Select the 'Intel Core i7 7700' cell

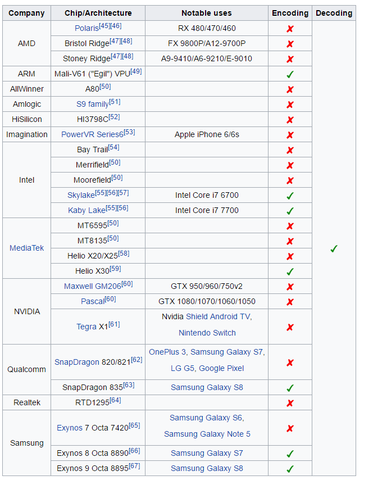(x=207, y=210)
